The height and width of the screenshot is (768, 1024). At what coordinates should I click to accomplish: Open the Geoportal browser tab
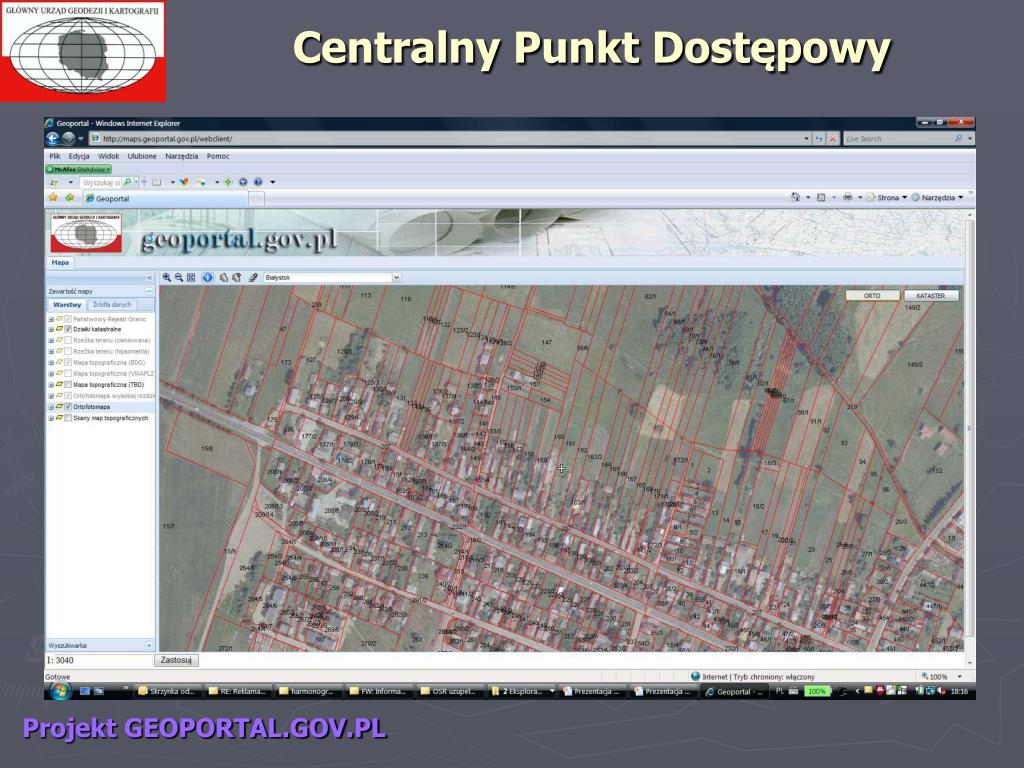(x=165, y=199)
